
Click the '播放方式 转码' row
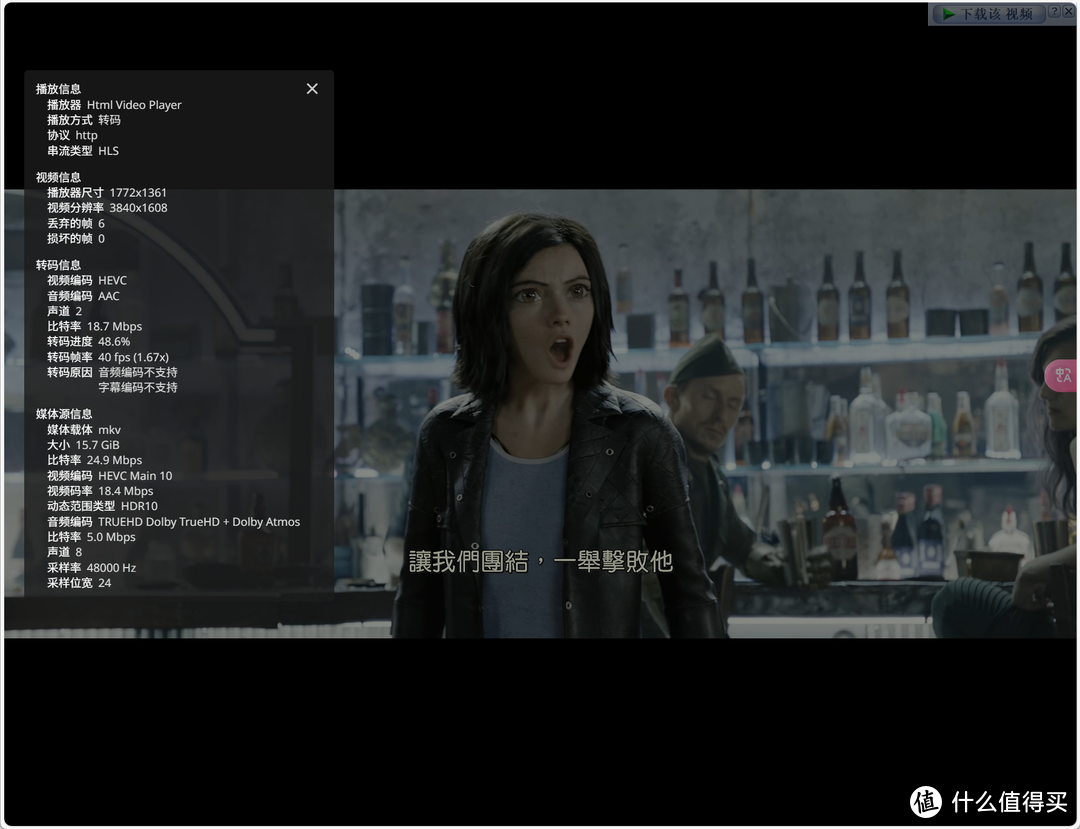point(83,120)
